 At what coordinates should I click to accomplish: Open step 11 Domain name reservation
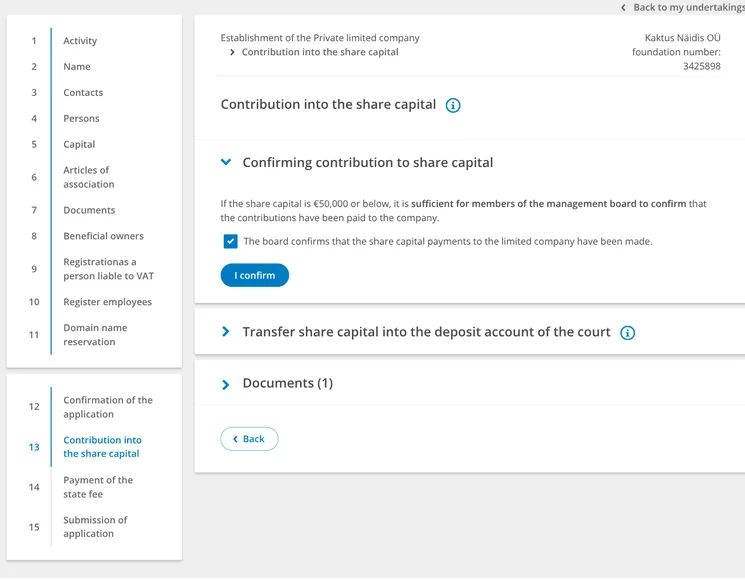click(x=95, y=335)
